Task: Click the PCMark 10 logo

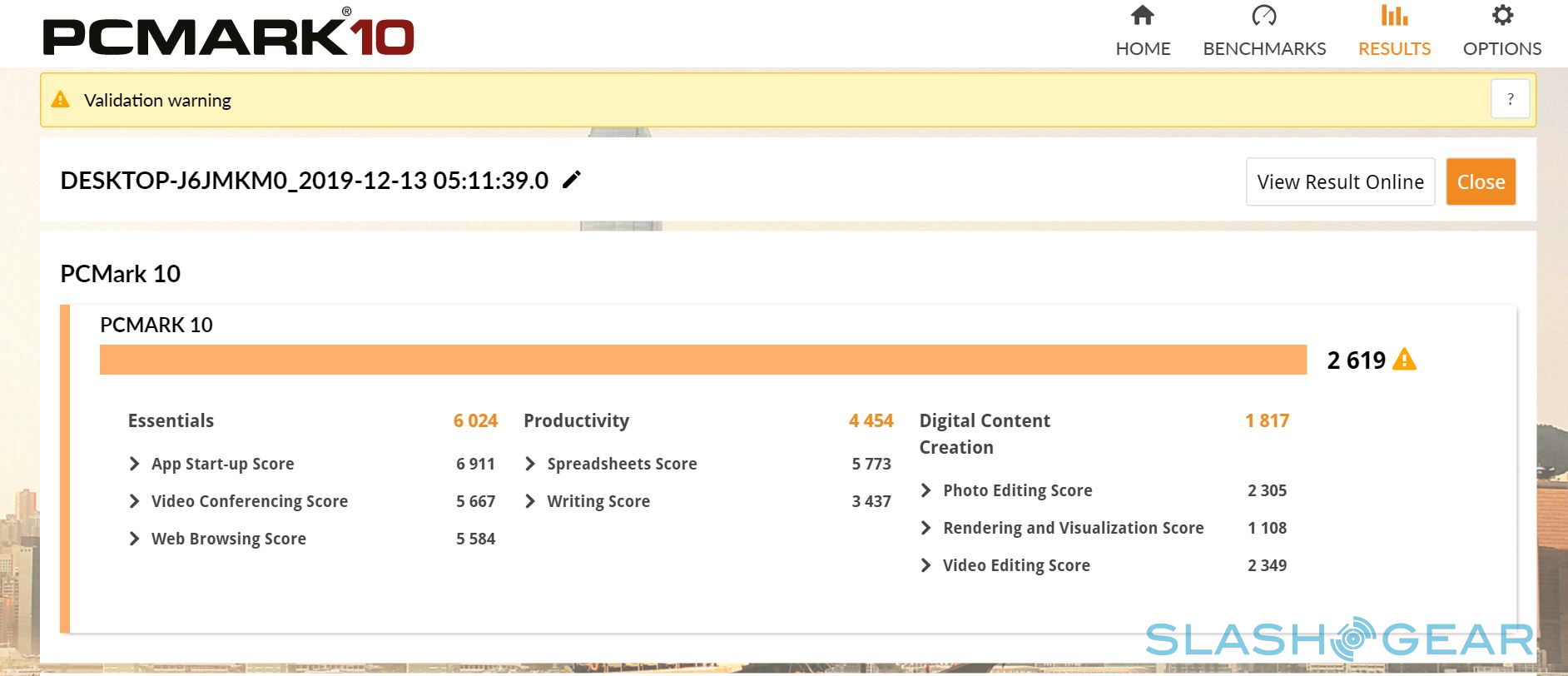Action: (228, 35)
